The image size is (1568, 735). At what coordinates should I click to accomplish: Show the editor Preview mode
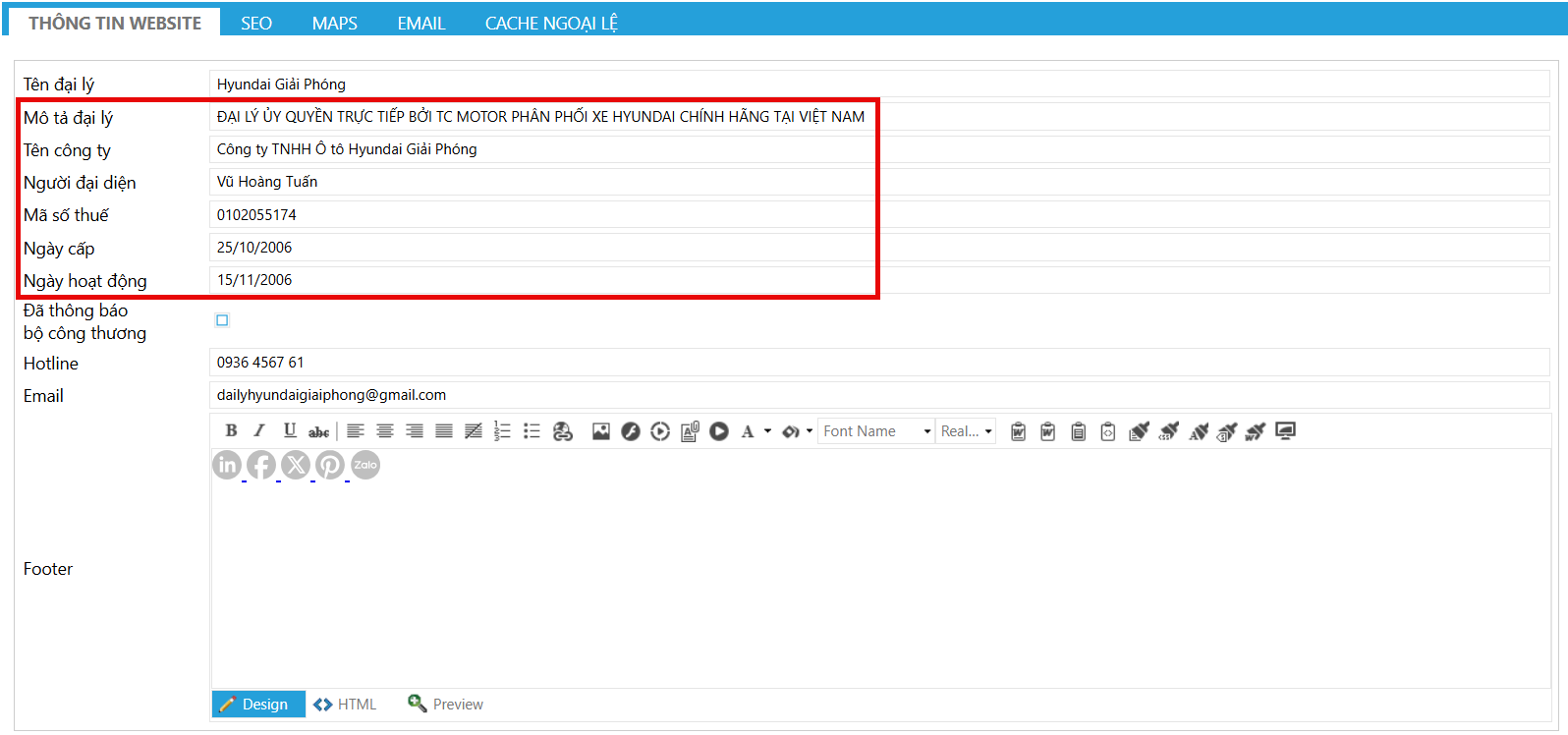446,705
